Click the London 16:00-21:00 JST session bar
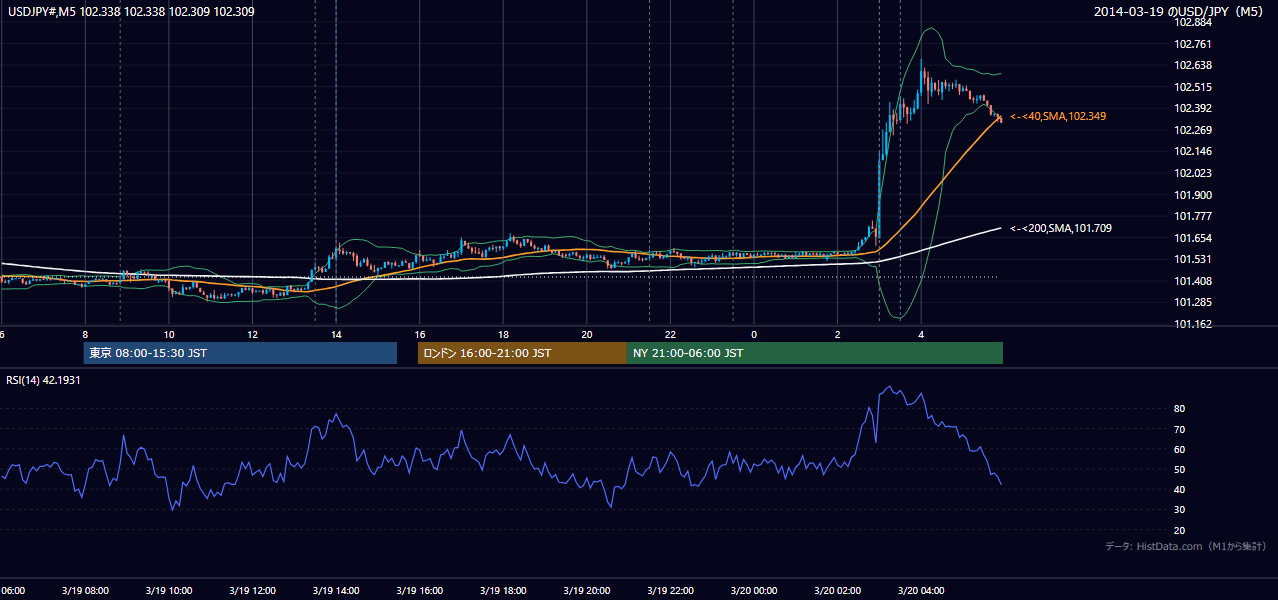 coord(522,353)
